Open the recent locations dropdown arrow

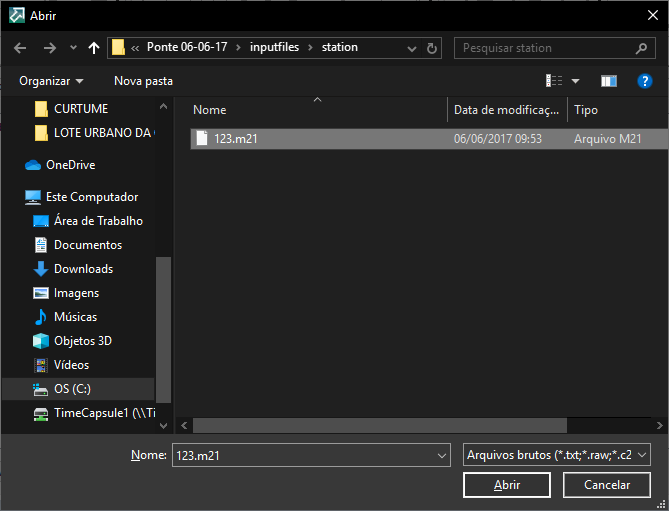click(73, 48)
